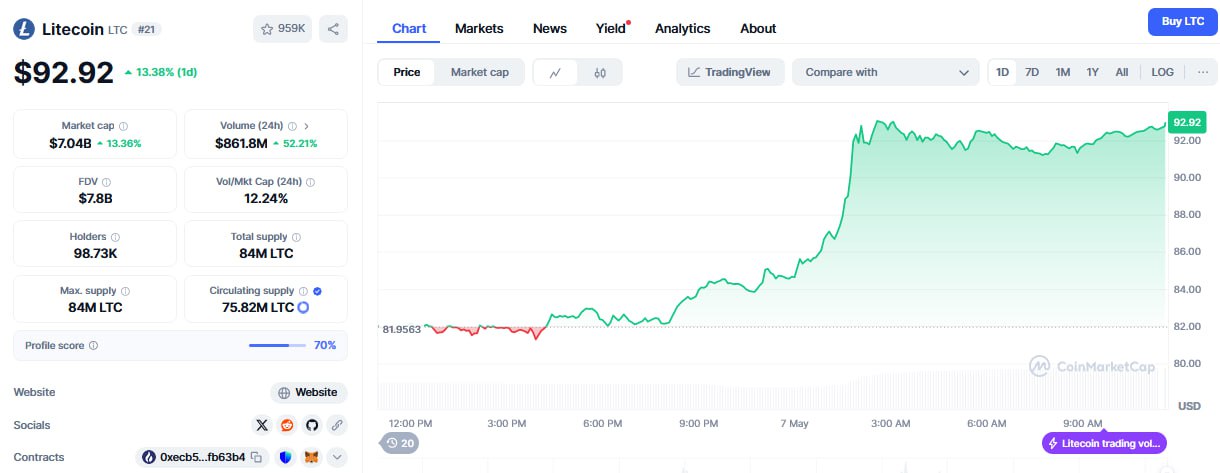Set chart range to 1D
Viewport: 1220px width, 473px height.
pos(1002,72)
